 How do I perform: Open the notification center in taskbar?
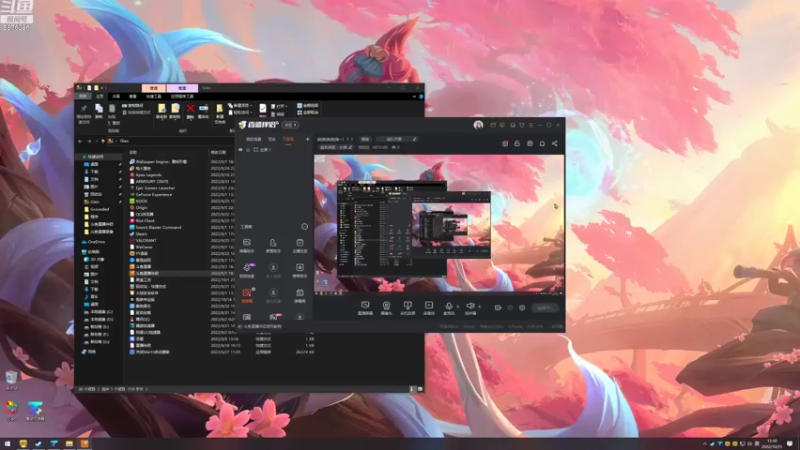pyautogui.click(x=790, y=444)
